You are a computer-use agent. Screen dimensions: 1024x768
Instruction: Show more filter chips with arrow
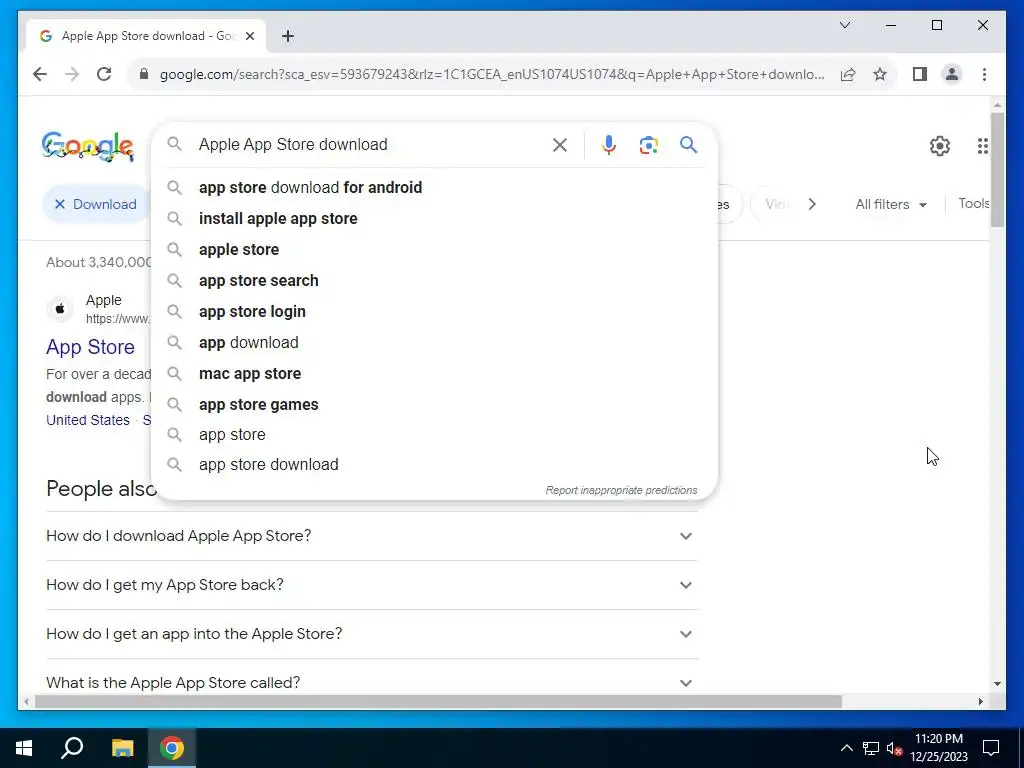coord(812,204)
